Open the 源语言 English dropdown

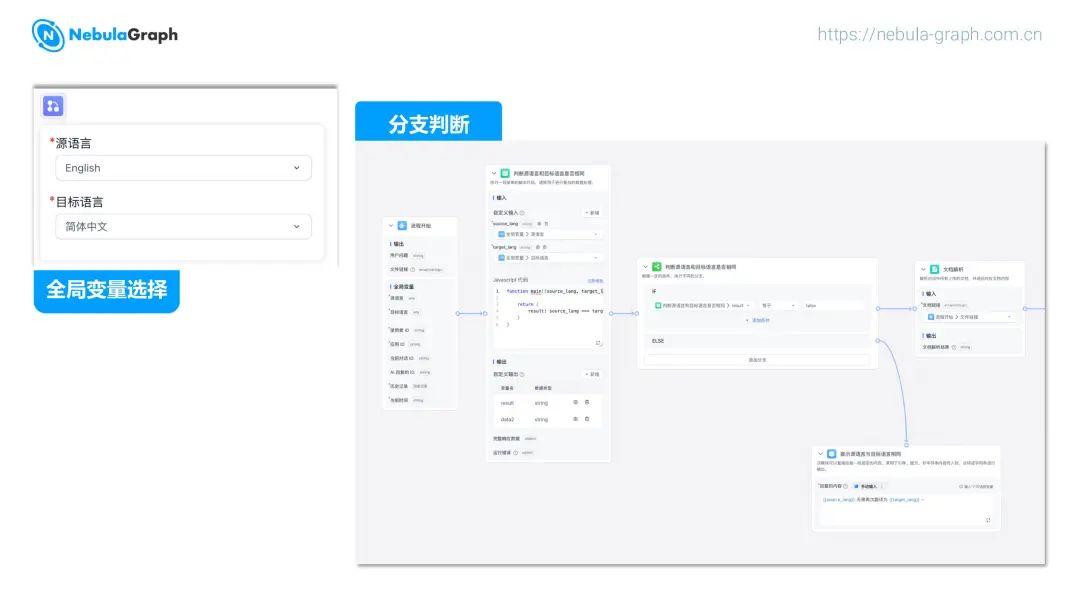(183, 168)
